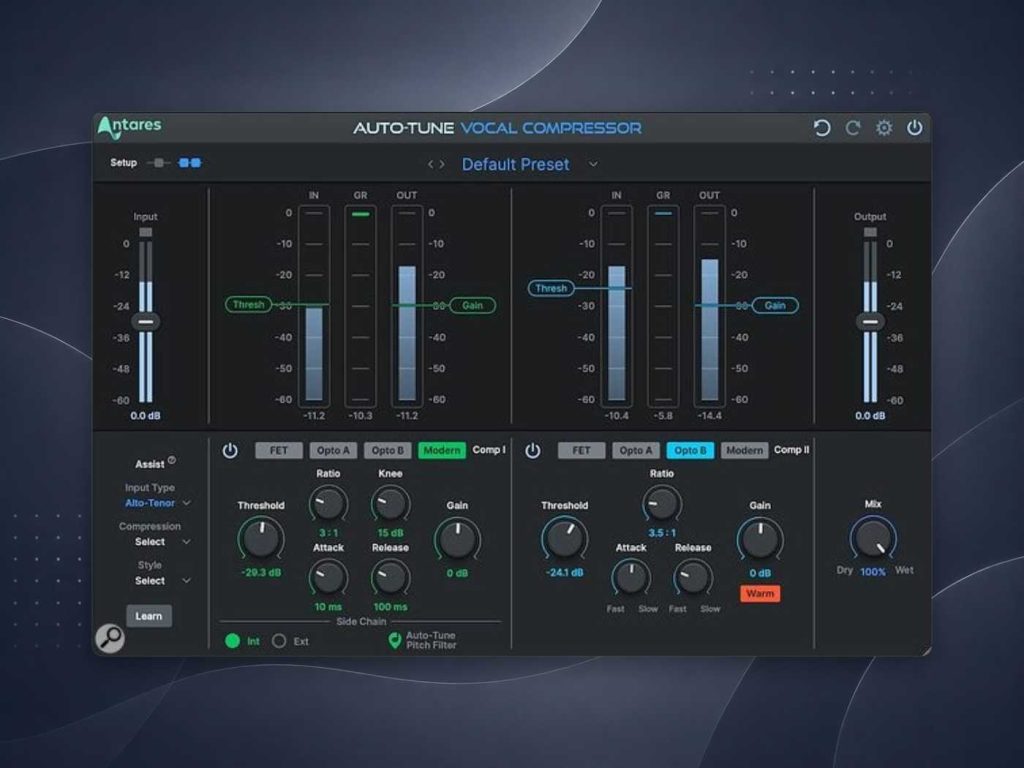Click the Learn button
1024x768 pixels.
(x=149, y=616)
